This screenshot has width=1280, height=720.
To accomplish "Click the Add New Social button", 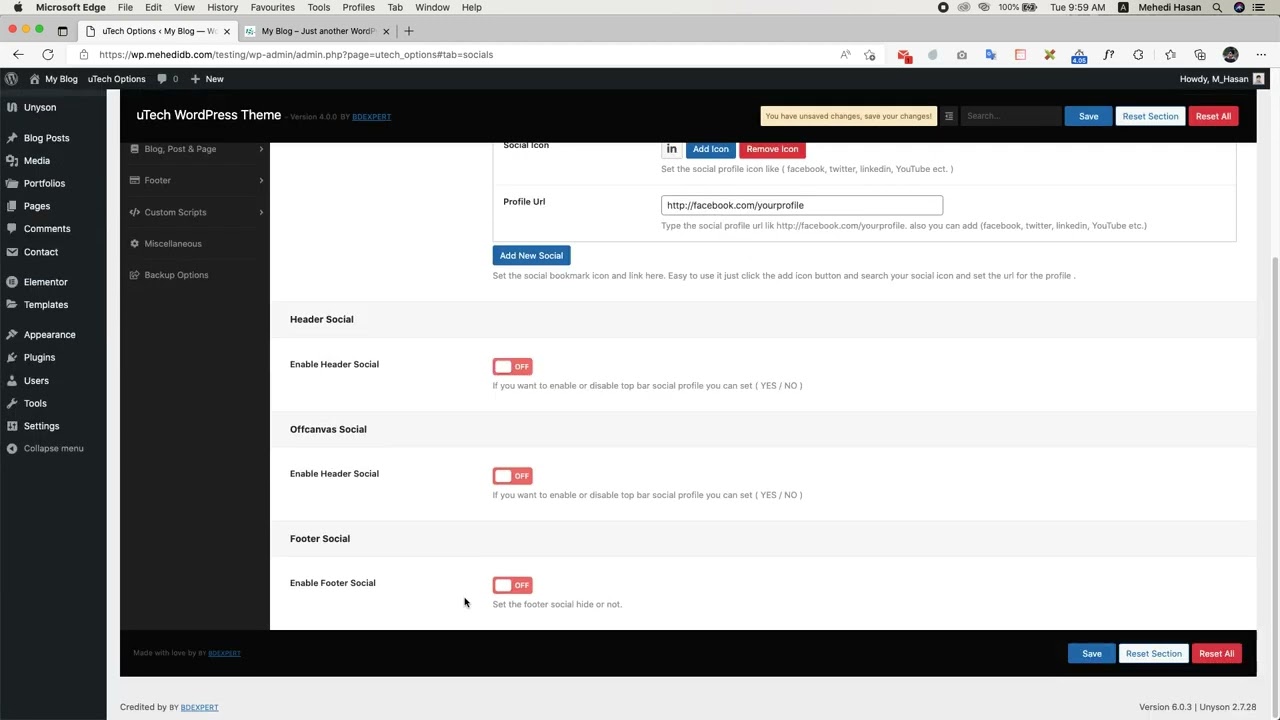I will click(x=531, y=255).
